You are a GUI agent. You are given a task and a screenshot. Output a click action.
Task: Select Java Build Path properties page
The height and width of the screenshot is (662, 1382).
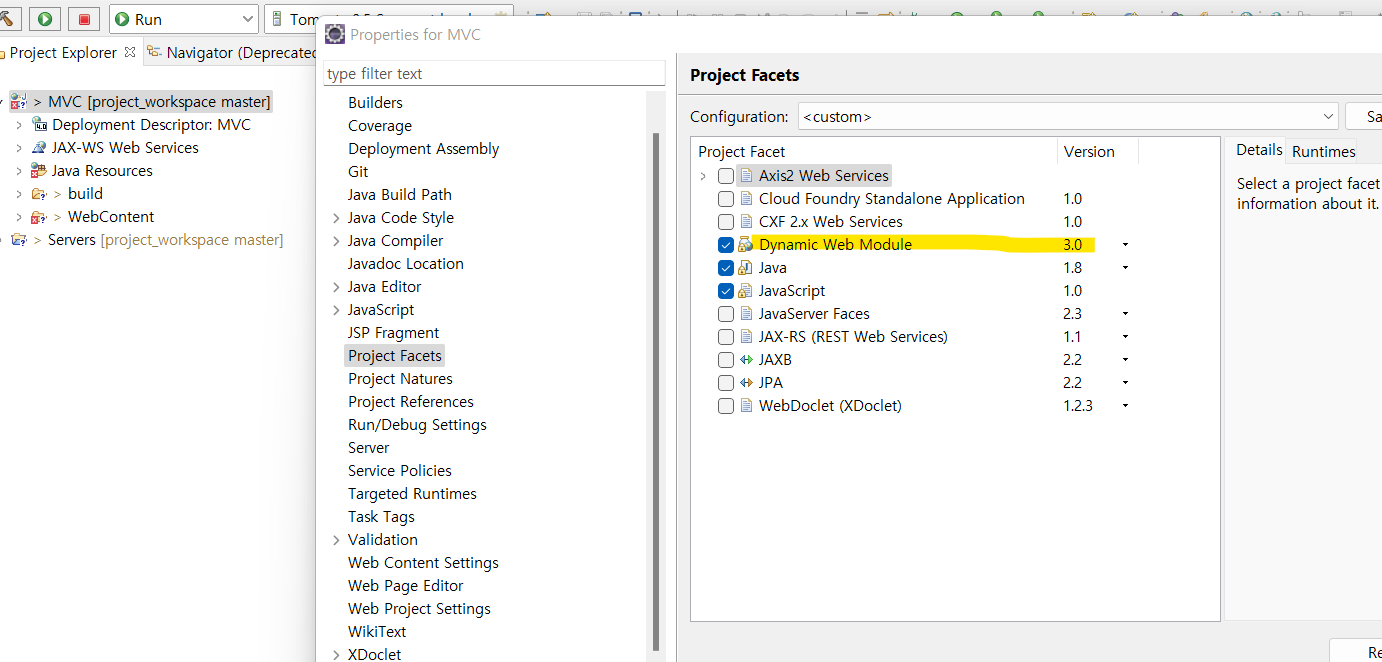pyautogui.click(x=400, y=195)
